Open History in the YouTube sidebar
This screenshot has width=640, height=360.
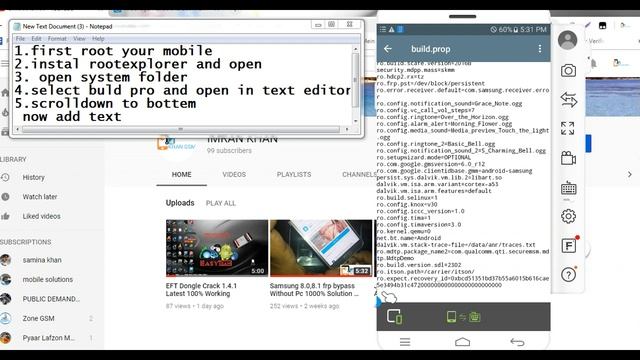click(x=33, y=178)
